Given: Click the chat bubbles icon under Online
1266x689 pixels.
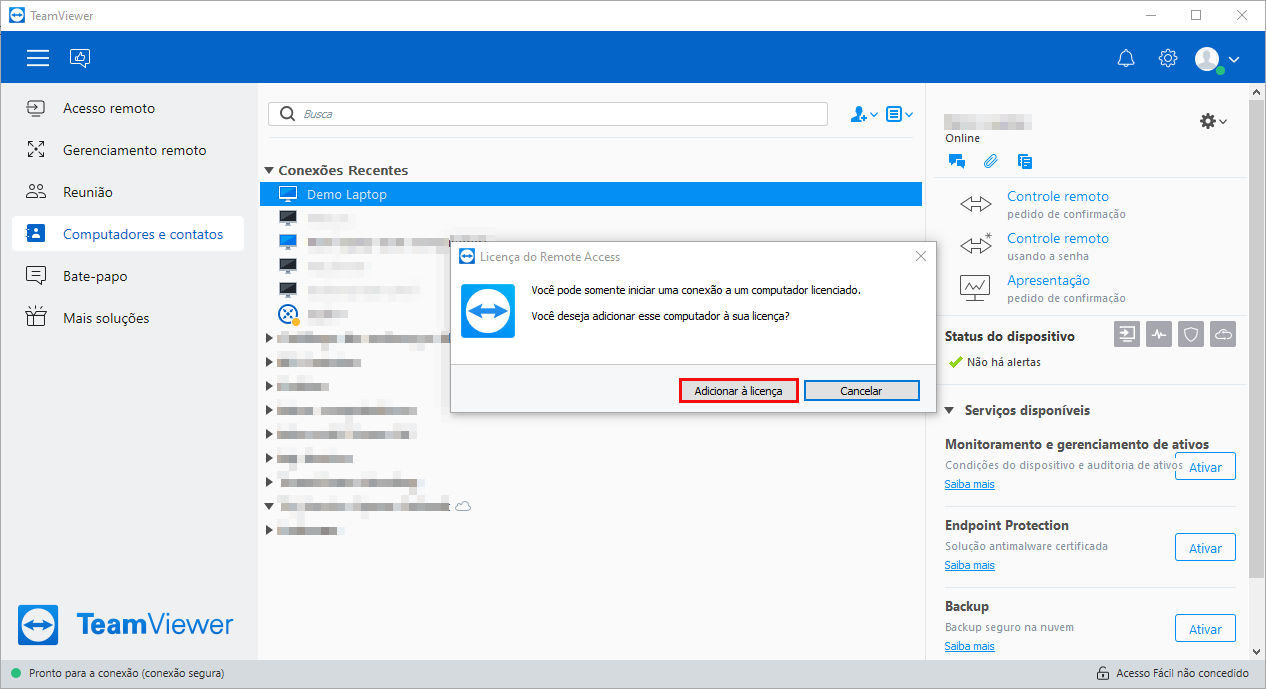Looking at the screenshot, I should (956, 161).
